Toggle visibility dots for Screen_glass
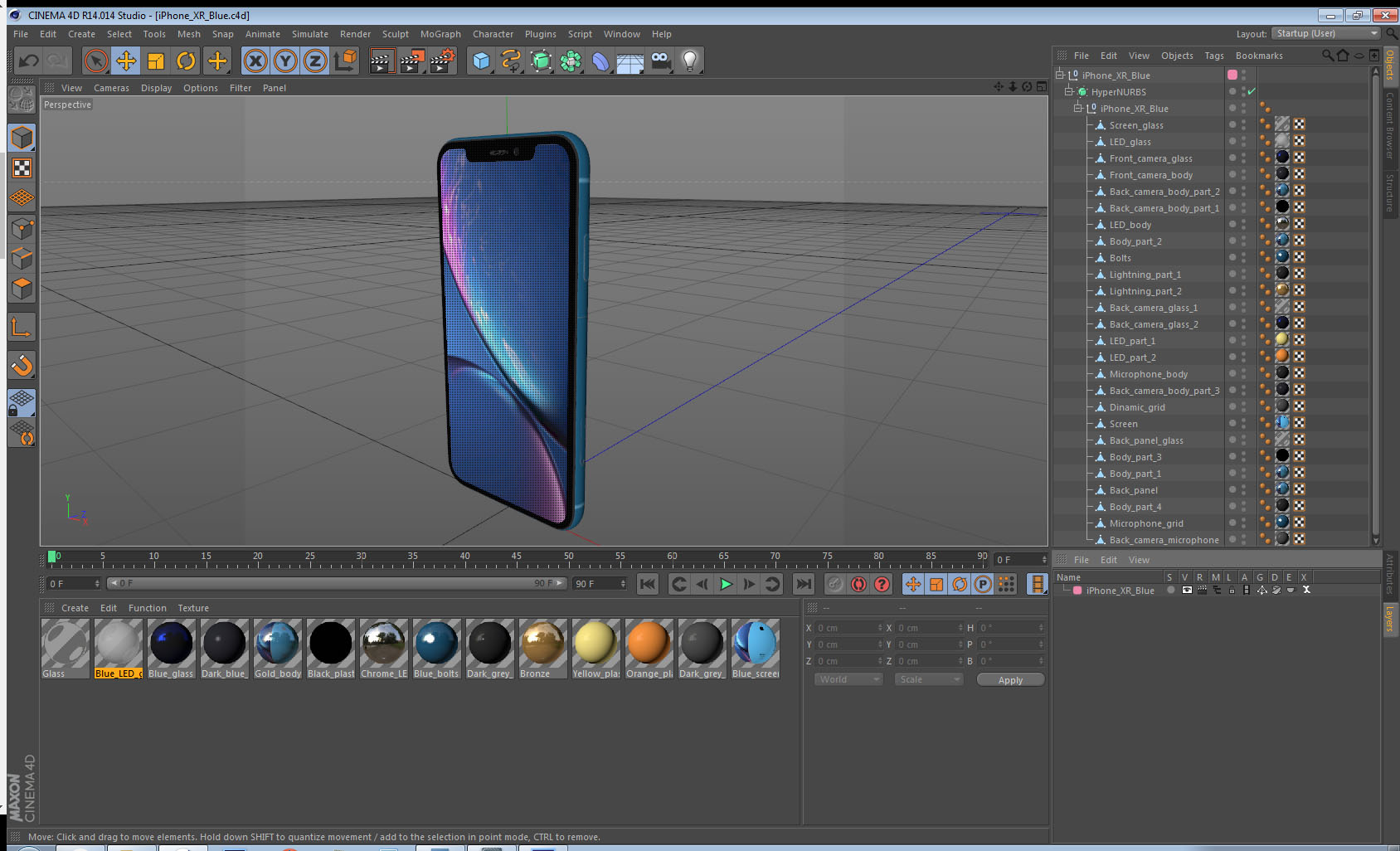The height and width of the screenshot is (851, 1400). click(x=1243, y=125)
